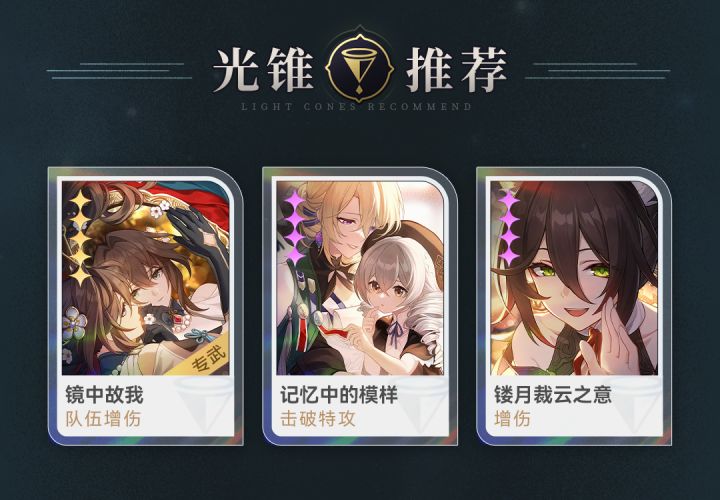Click the LIGHT CONES RECOMMEND subtitle
The height and width of the screenshot is (500, 720).
click(357, 107)
